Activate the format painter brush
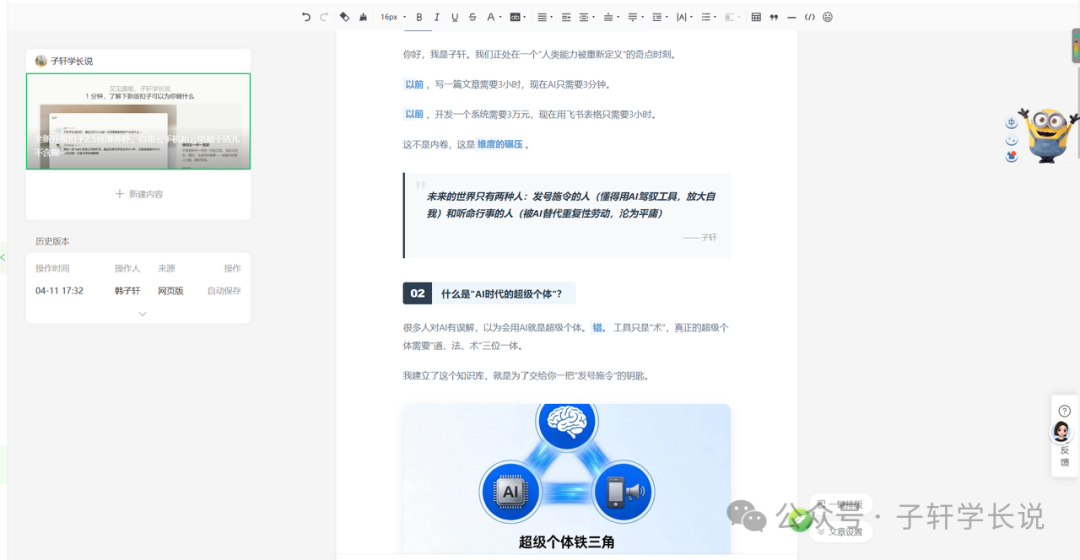The height and width of the screenshot is (560, 1080). [363, 17]
